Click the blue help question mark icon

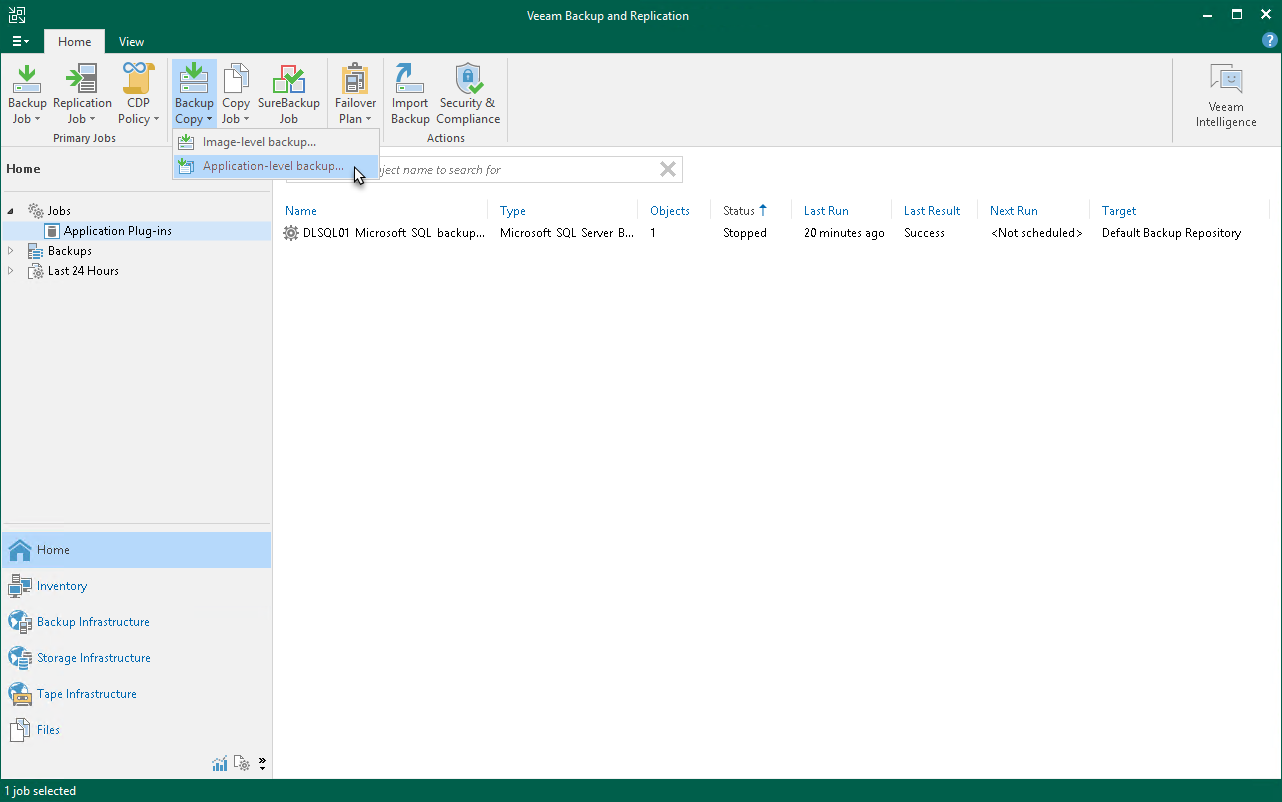click(1270, 41)
